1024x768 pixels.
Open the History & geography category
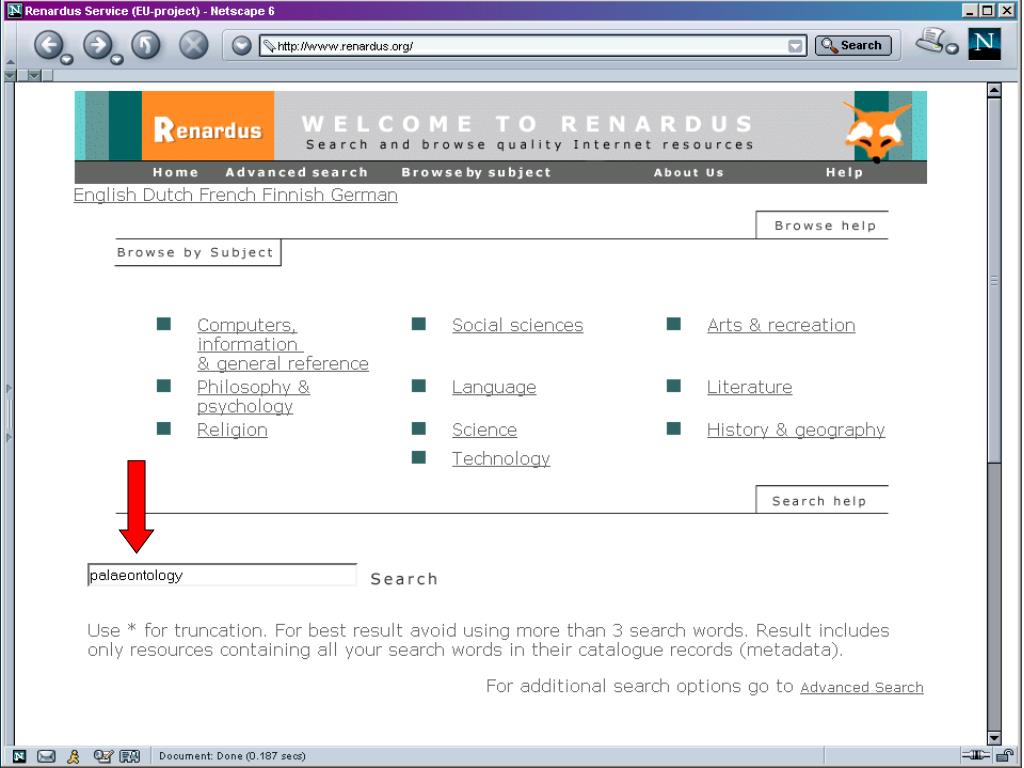[796, 430]
